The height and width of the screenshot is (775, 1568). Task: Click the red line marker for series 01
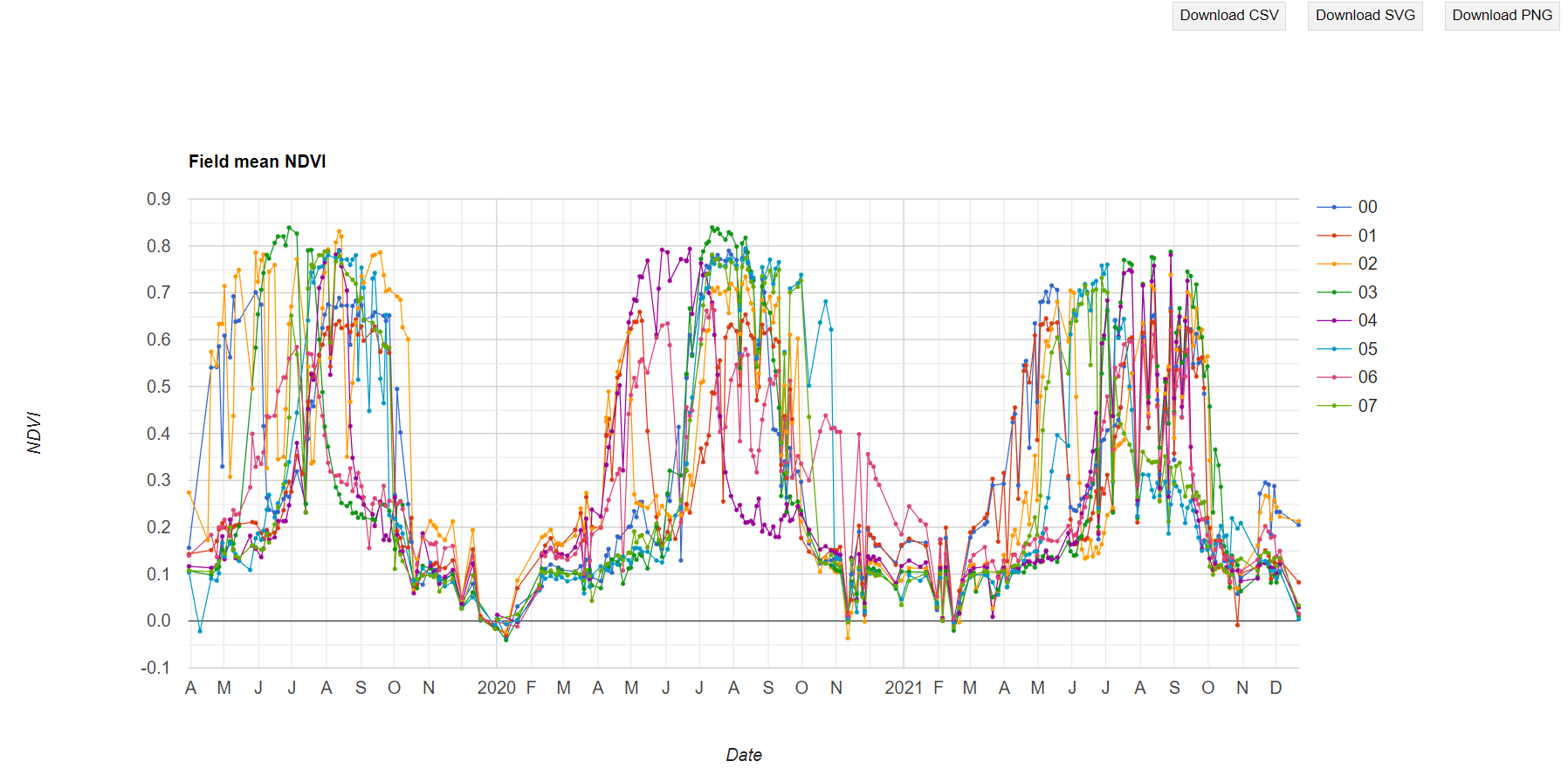tap(1334, 236)
